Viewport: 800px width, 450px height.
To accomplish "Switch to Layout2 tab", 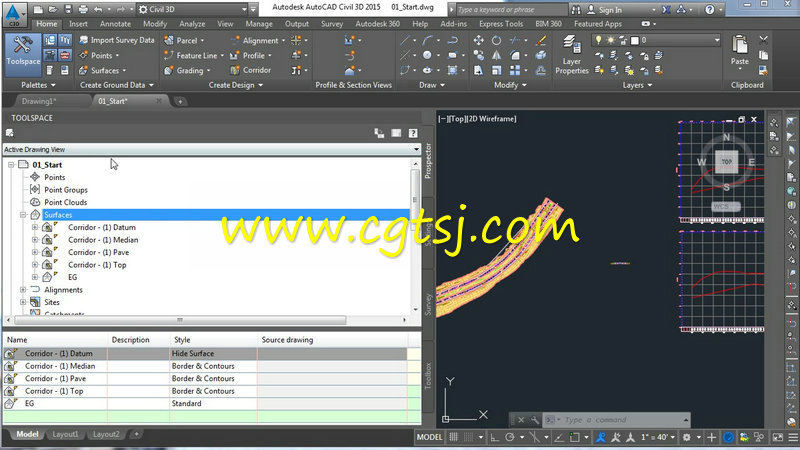I will [106, 434].
